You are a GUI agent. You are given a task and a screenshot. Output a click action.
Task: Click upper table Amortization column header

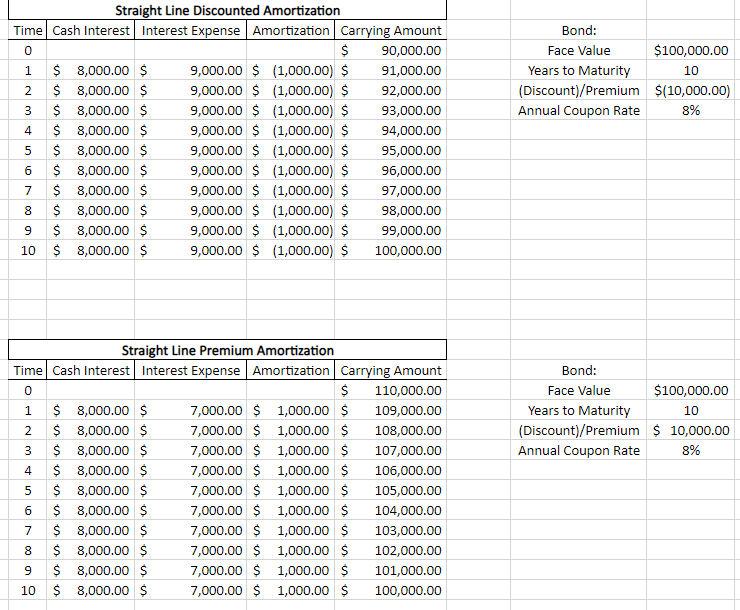click(291, 30)
